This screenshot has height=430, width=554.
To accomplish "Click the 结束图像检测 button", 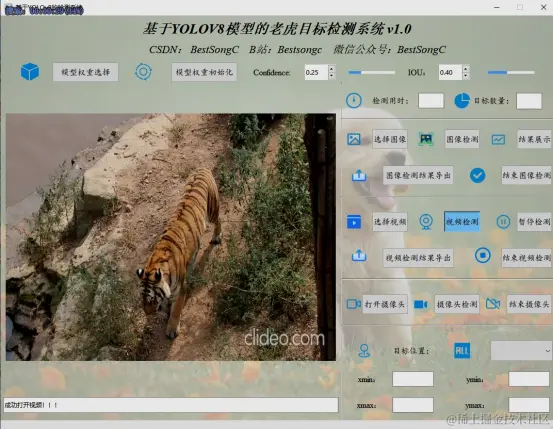I will pos(526,175).
